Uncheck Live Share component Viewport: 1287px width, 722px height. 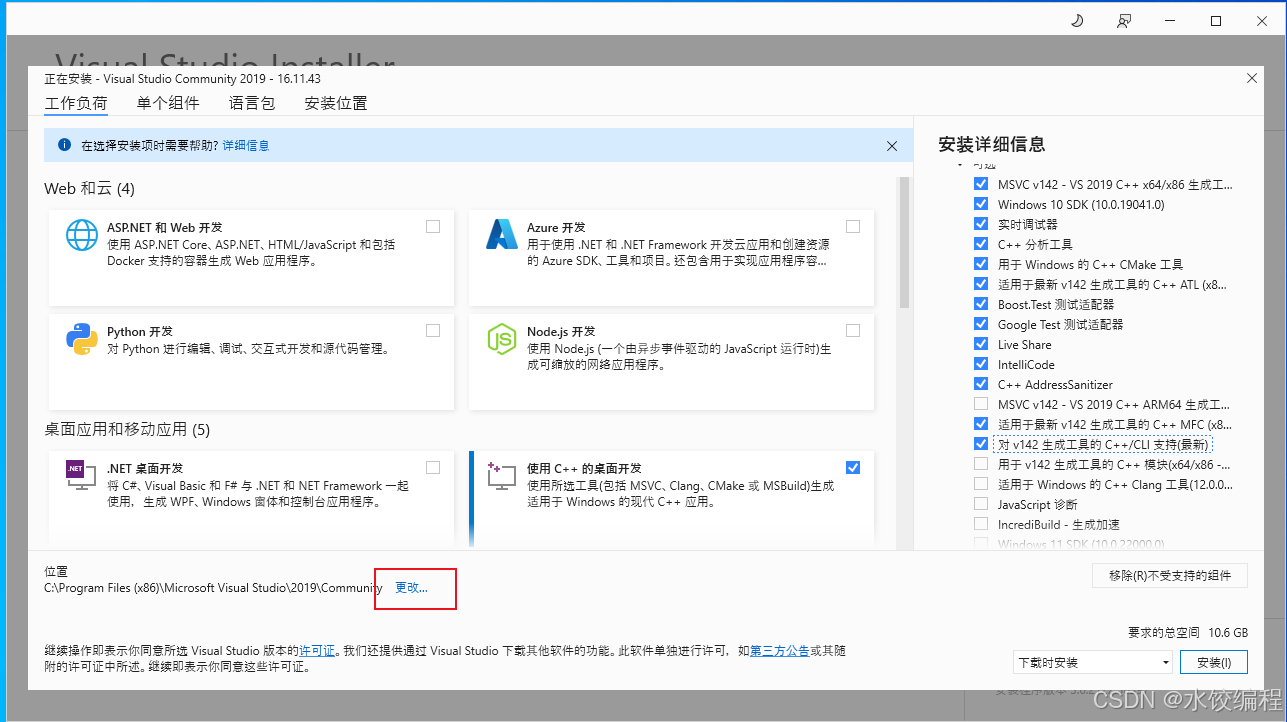tap(980, 344)
